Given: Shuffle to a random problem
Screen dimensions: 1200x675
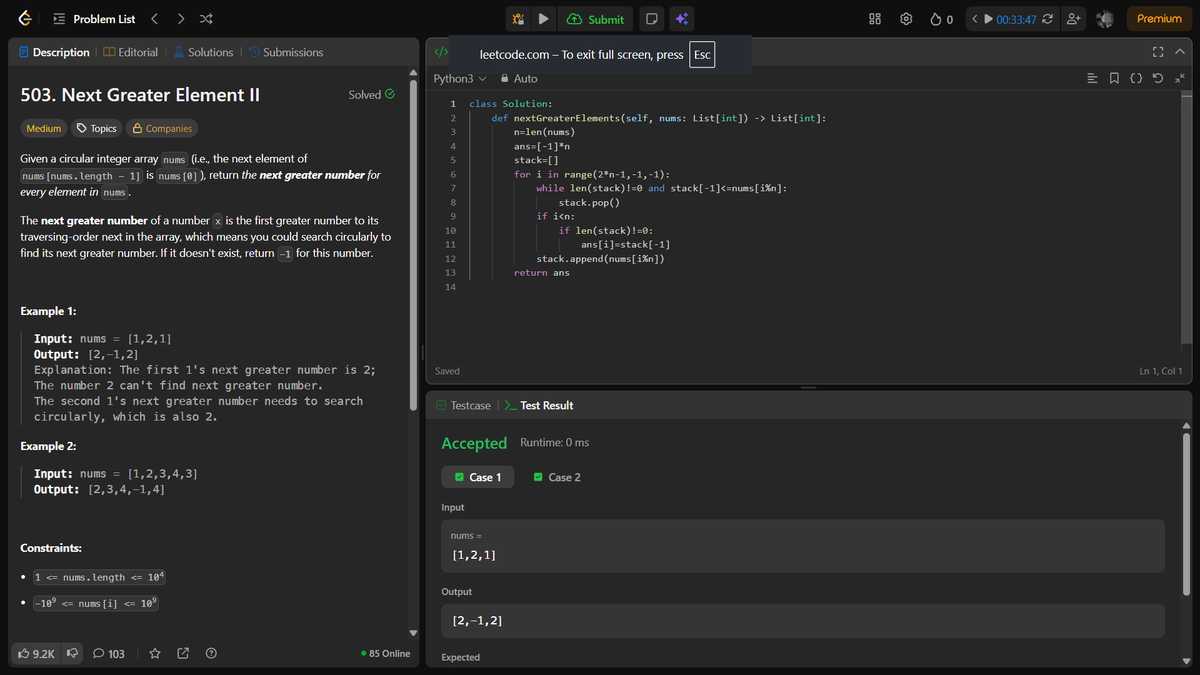Looking at the screenshot, I should pyautogui.click(x=204, y=19).
